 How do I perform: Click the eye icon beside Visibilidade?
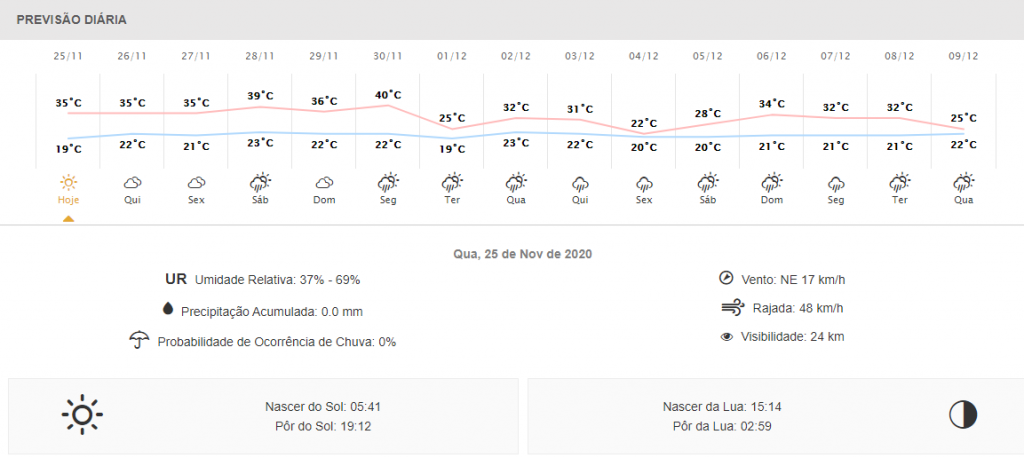click(727, 337)
